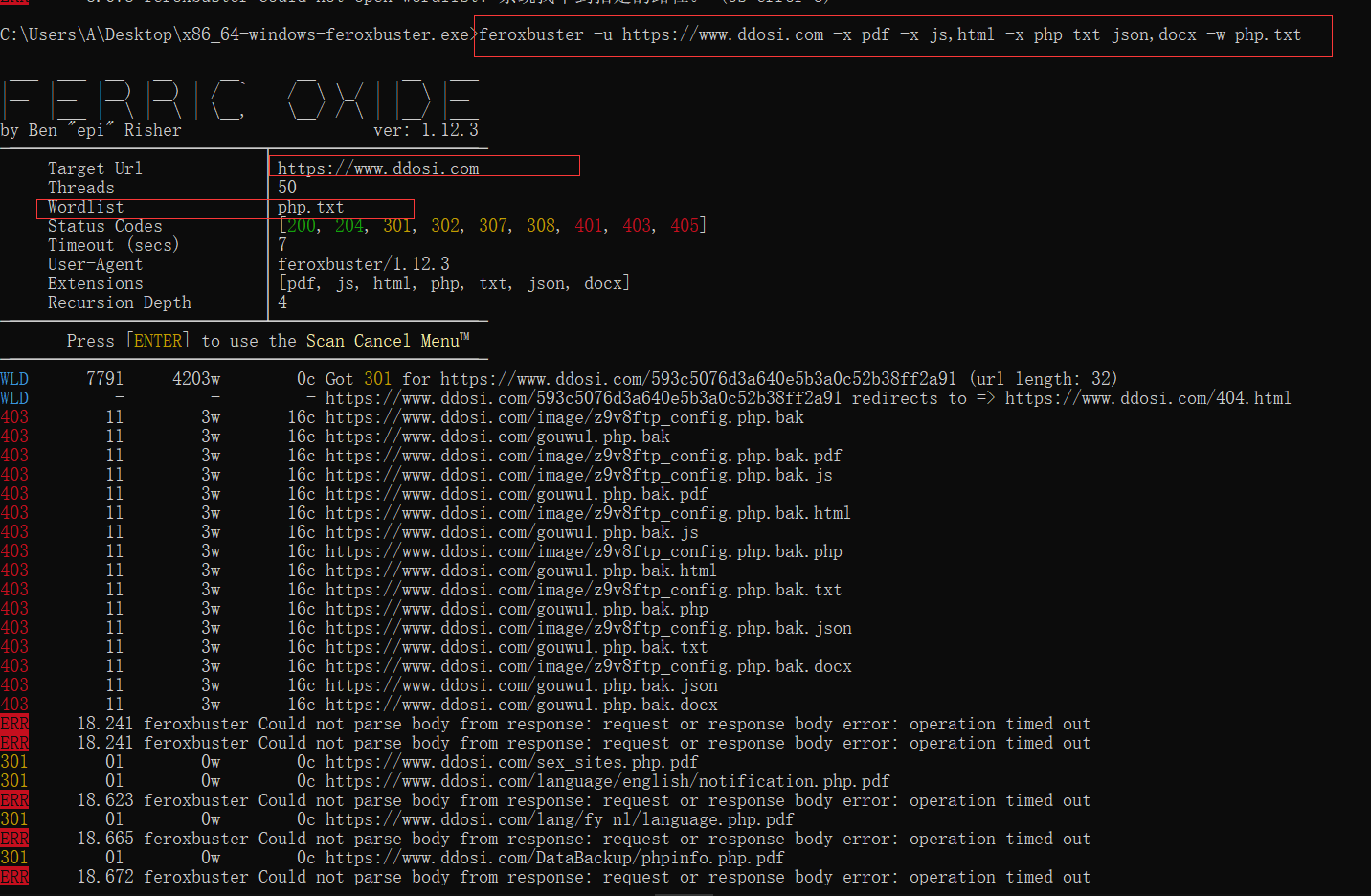Click URL ending z9v8ftp_config.php.bak.html
The image size is (1371, 896).
588,513
